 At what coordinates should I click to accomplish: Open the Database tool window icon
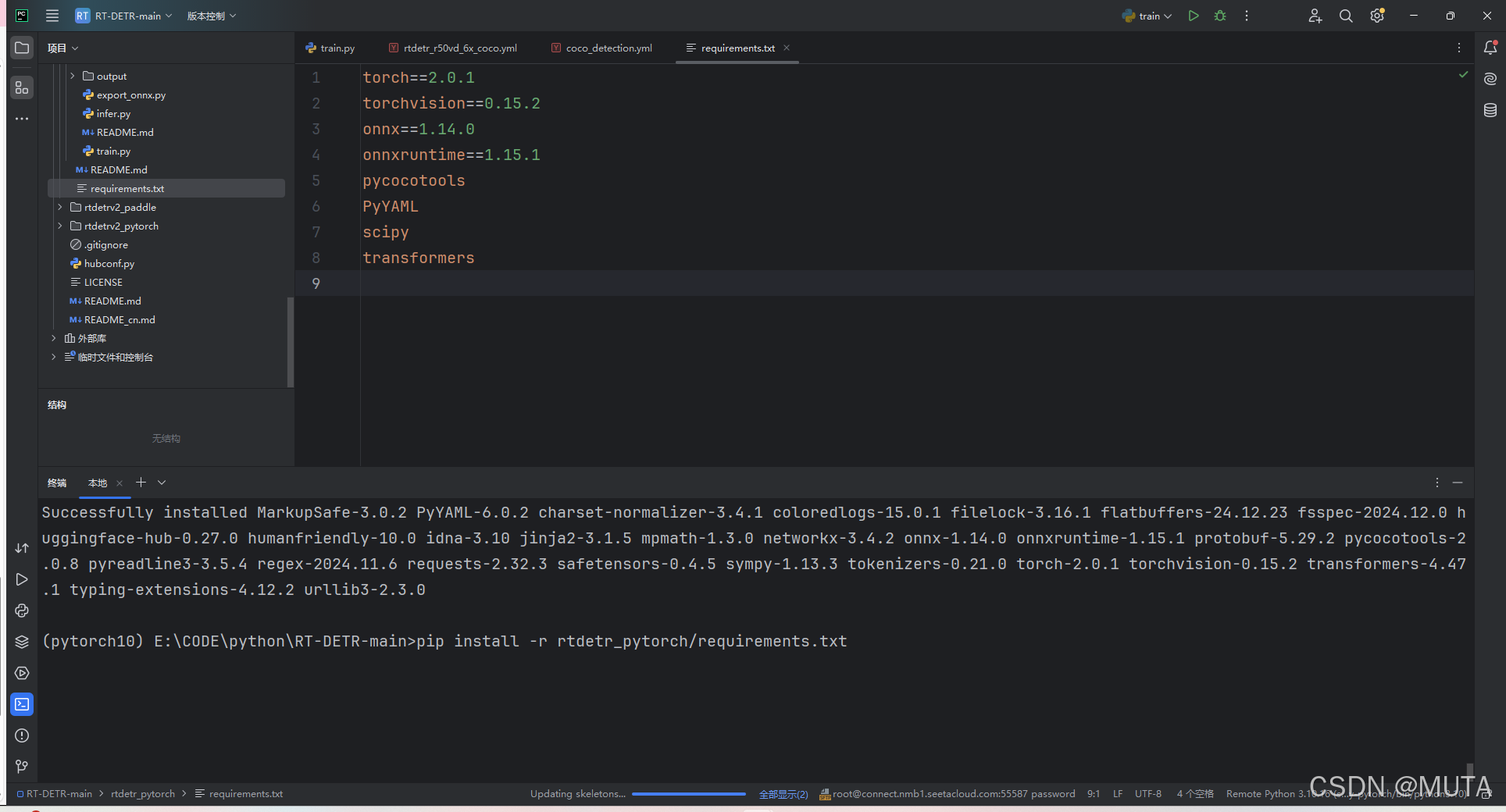[x=1490, y=110]
